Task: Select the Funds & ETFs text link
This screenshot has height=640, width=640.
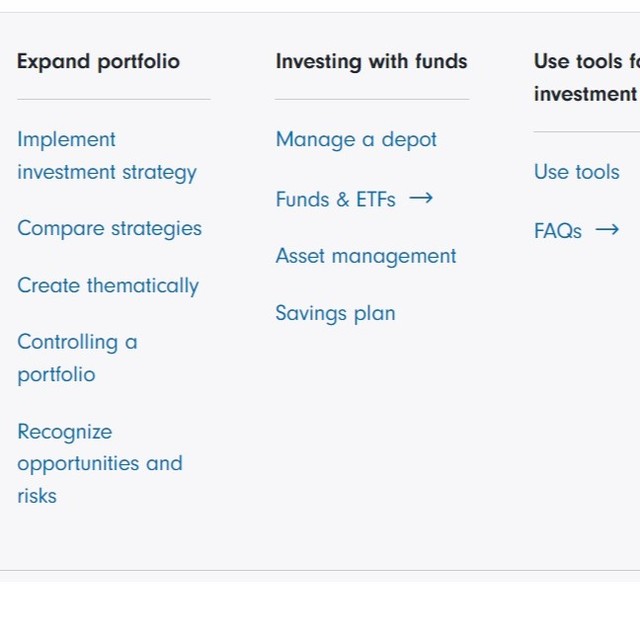Action: (x=336, y=199)
